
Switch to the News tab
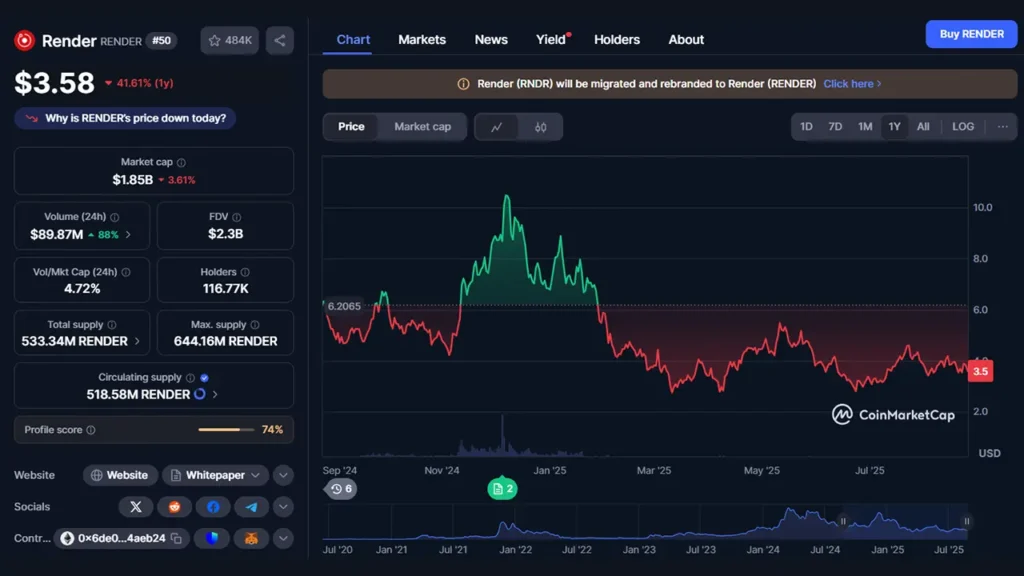click(x=491, y=40)
